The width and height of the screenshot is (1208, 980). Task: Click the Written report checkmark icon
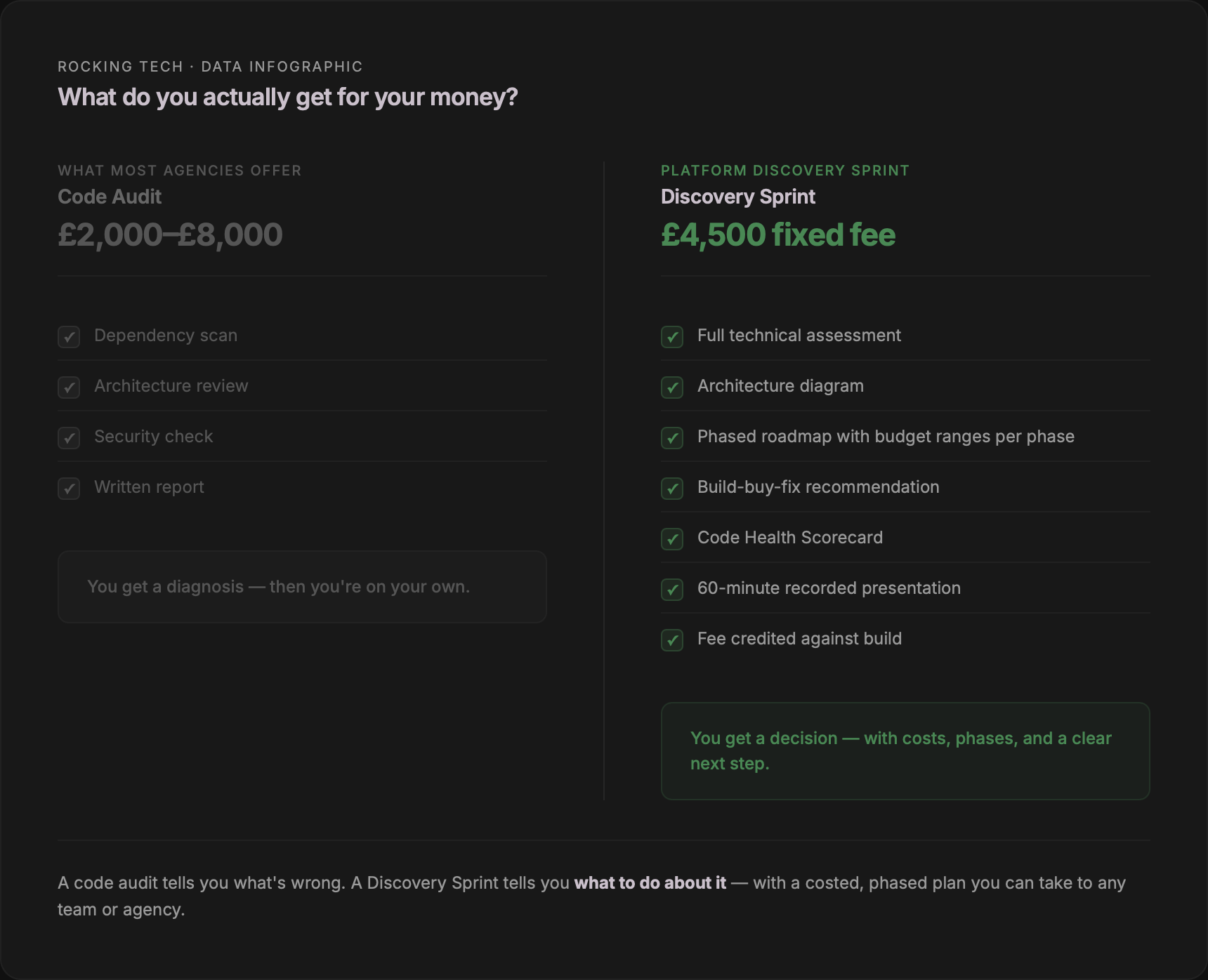coord(69,489)
